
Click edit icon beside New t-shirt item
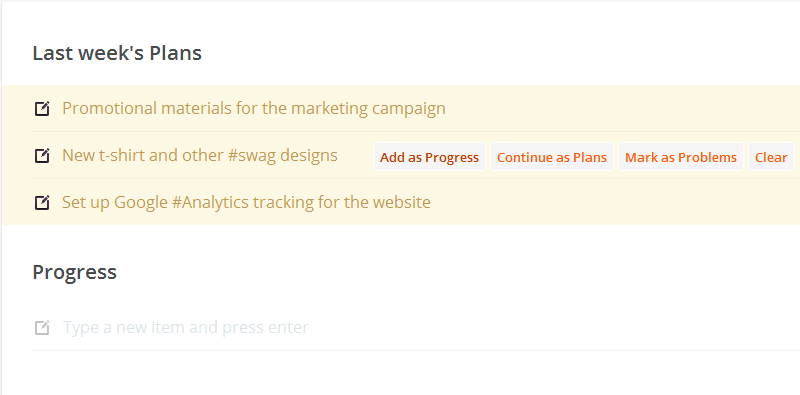pos(42,156)
